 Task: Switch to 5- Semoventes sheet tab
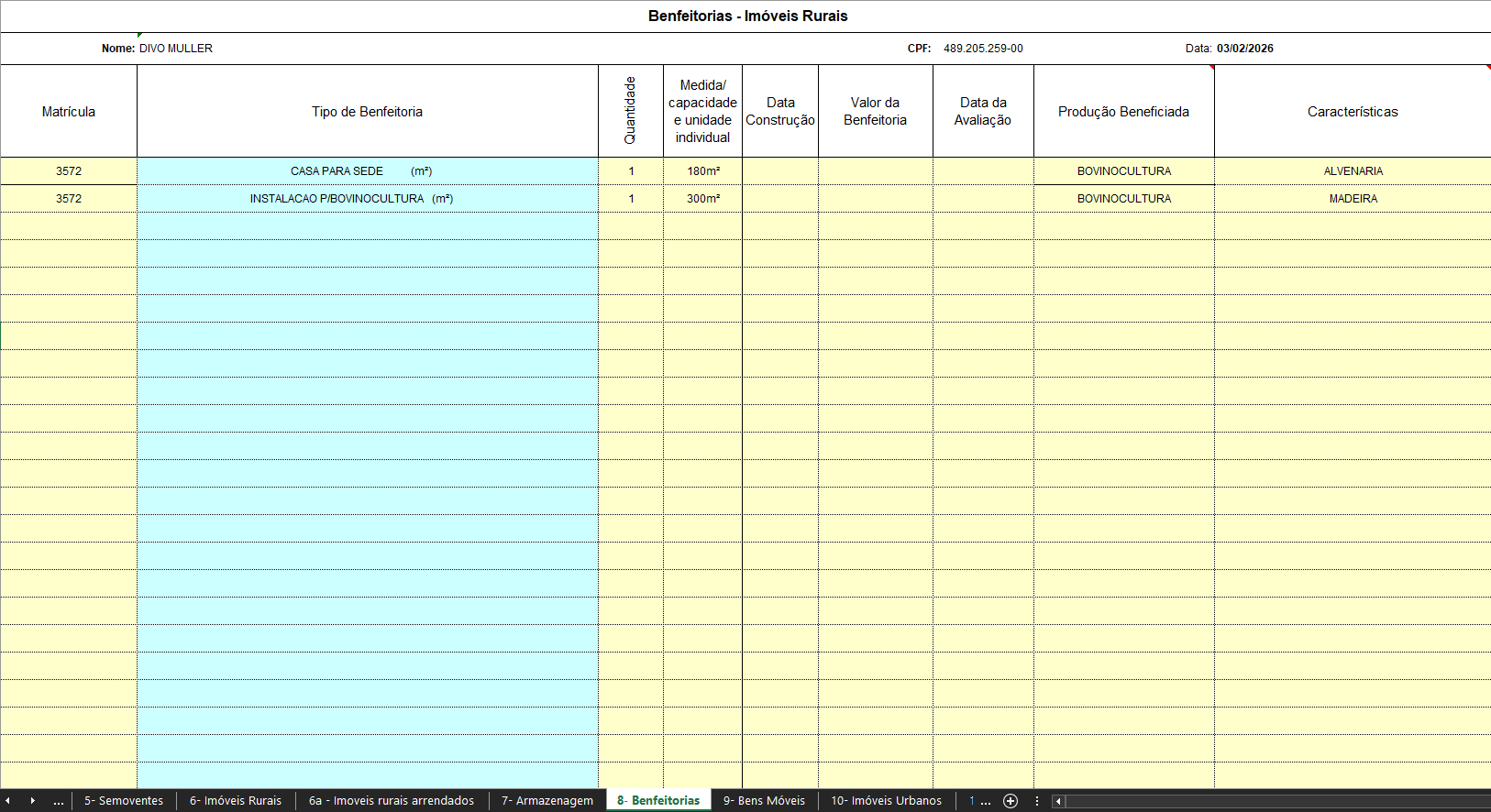pyautogui.click(x=124, y=801)
